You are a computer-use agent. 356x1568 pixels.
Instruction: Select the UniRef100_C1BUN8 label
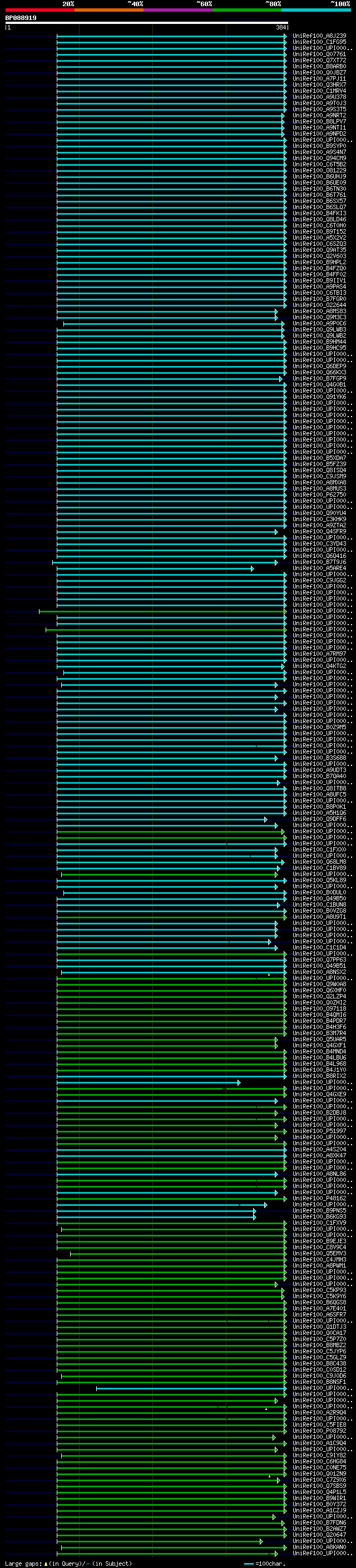click(319, 905)
